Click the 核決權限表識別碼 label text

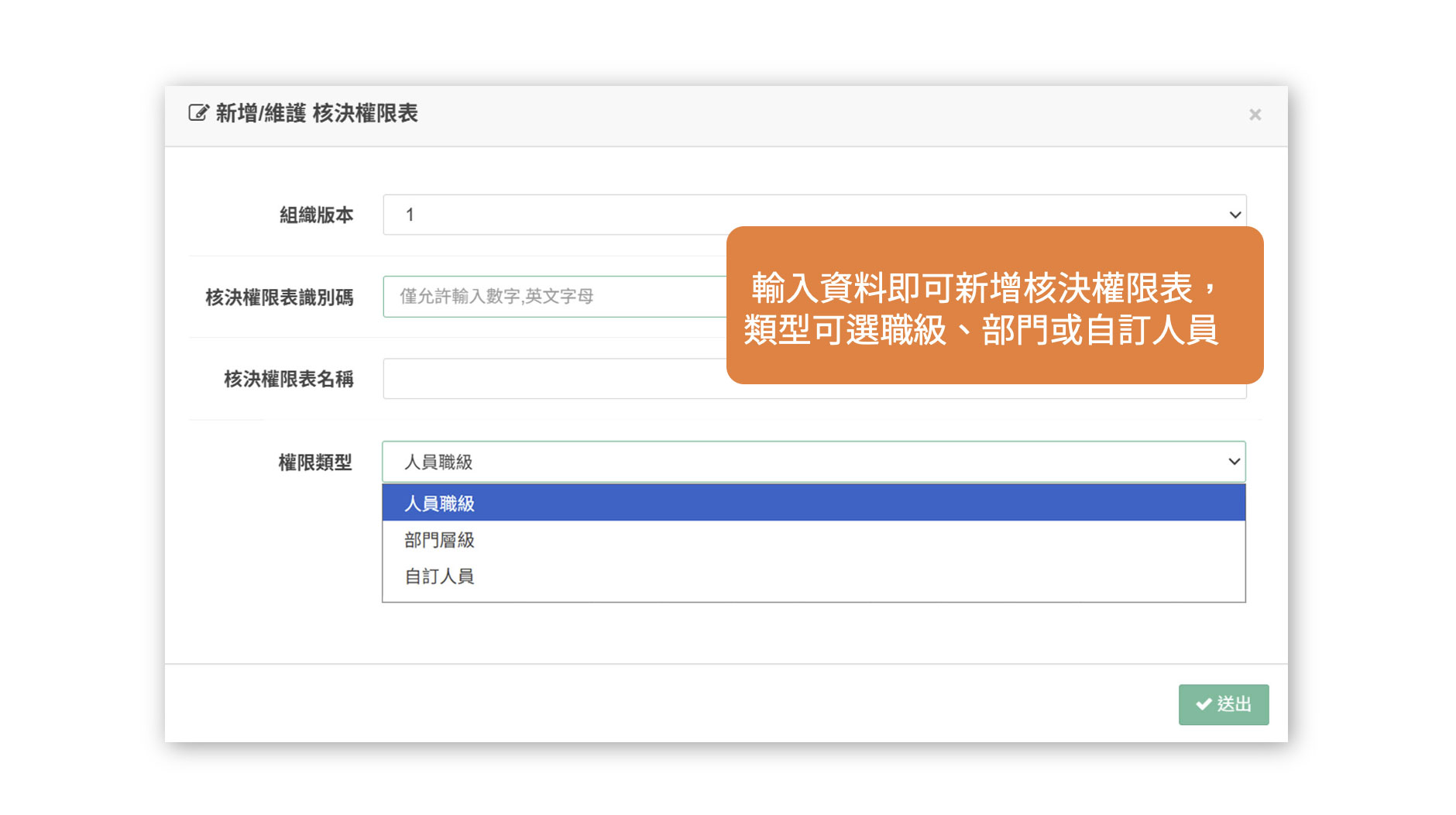pyautogui.click(x=279, y=297)
